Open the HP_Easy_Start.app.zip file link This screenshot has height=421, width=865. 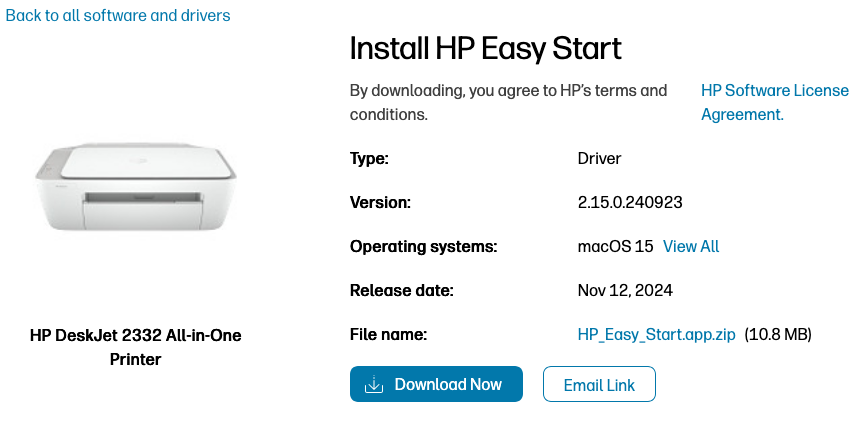[x=656, y=334]
